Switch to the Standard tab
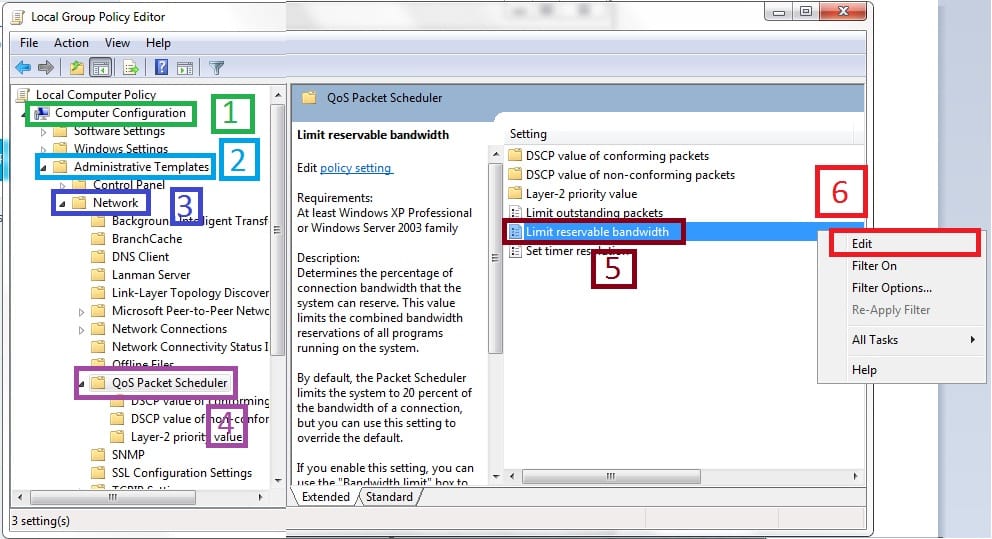The image size is (992, 539). tap(389, 497)
